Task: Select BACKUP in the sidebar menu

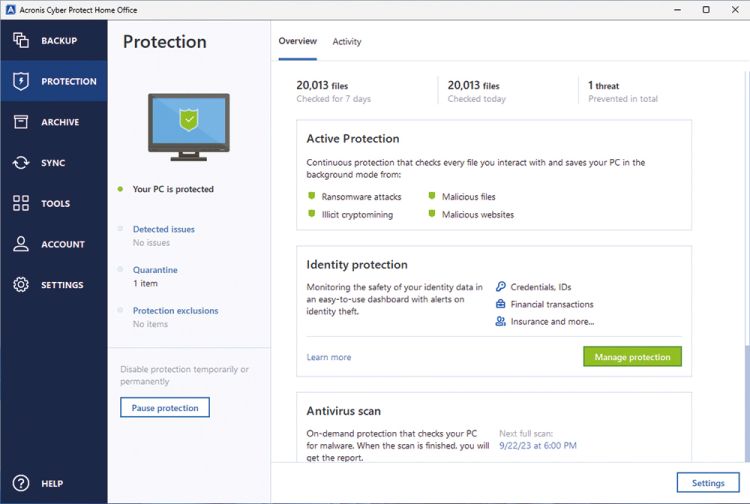Action: pyautogui.click(x=59, y=41)
